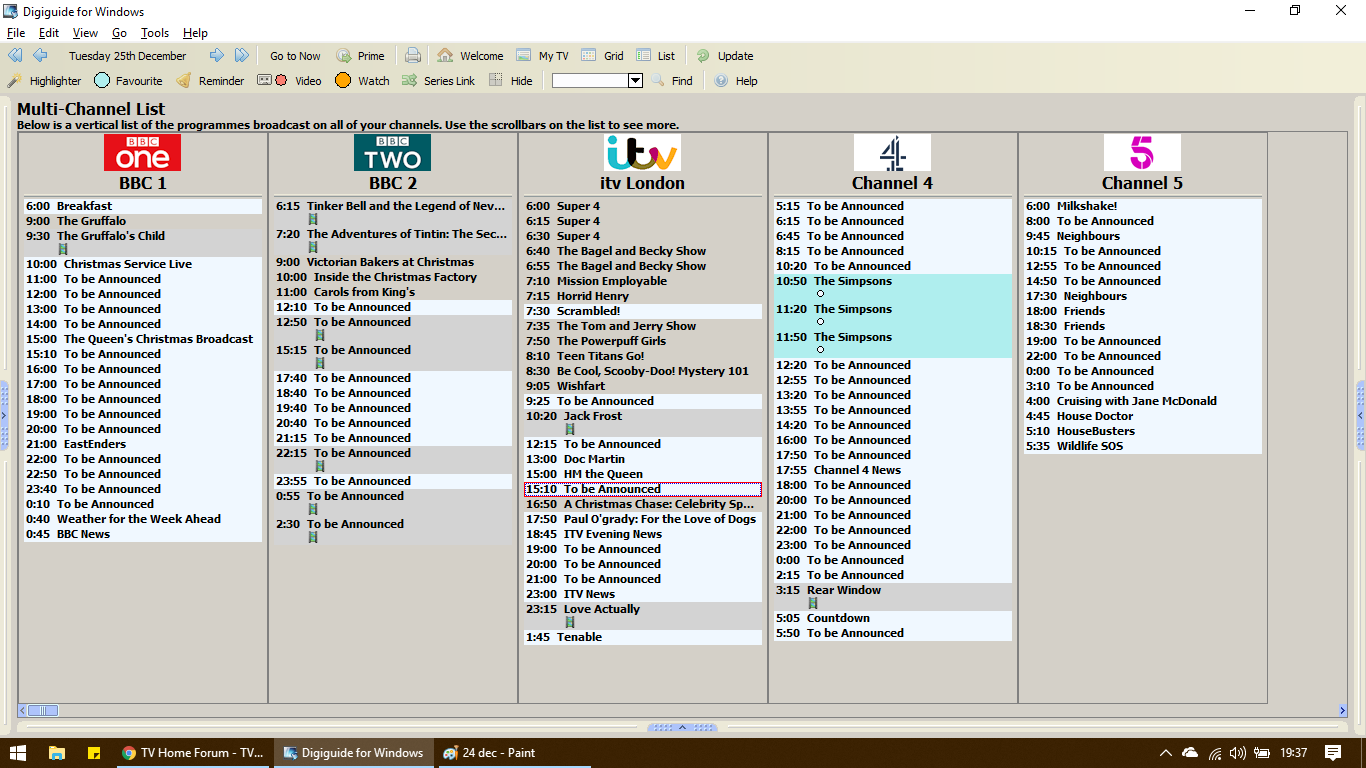
Task: Go forward one day with right arrow
Action: pos(216,56)
